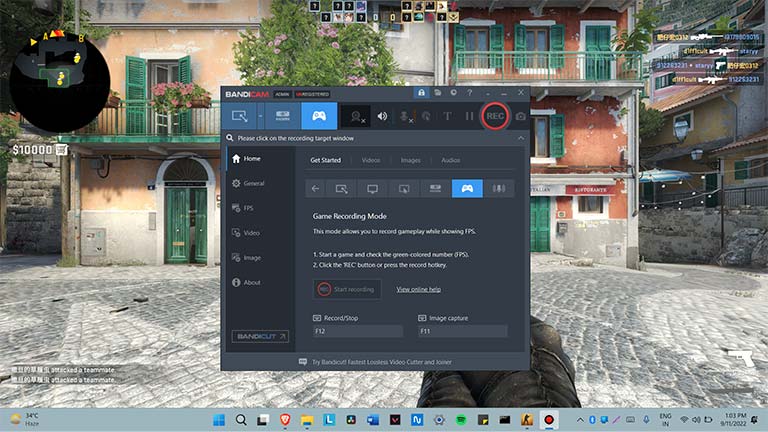Click the Image capture hotkey field showing F11
This screenshot has height=432, width=768.
[463, 331]
